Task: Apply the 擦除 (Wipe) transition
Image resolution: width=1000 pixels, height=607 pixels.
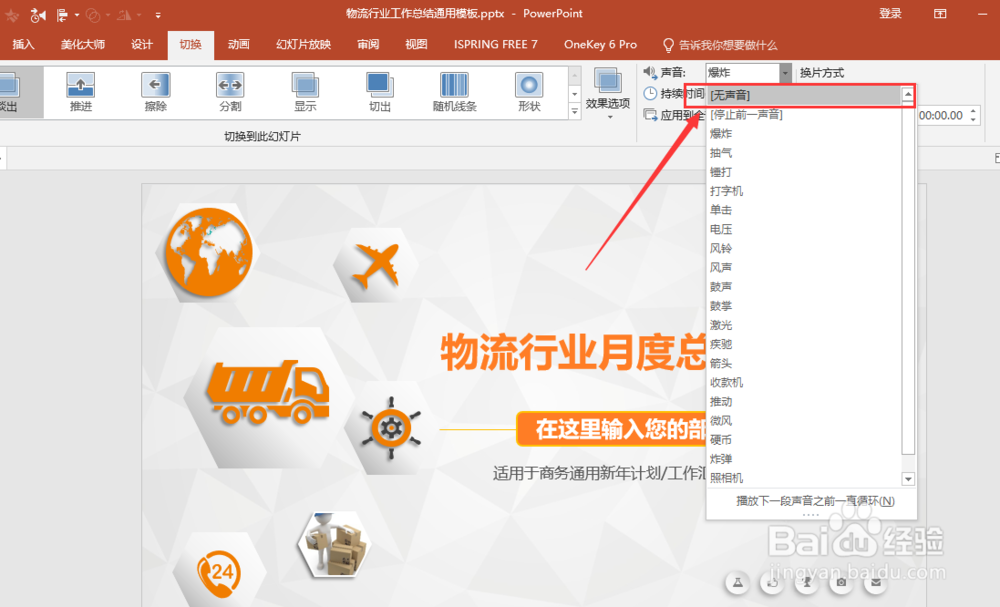Action: coord(155,91)
